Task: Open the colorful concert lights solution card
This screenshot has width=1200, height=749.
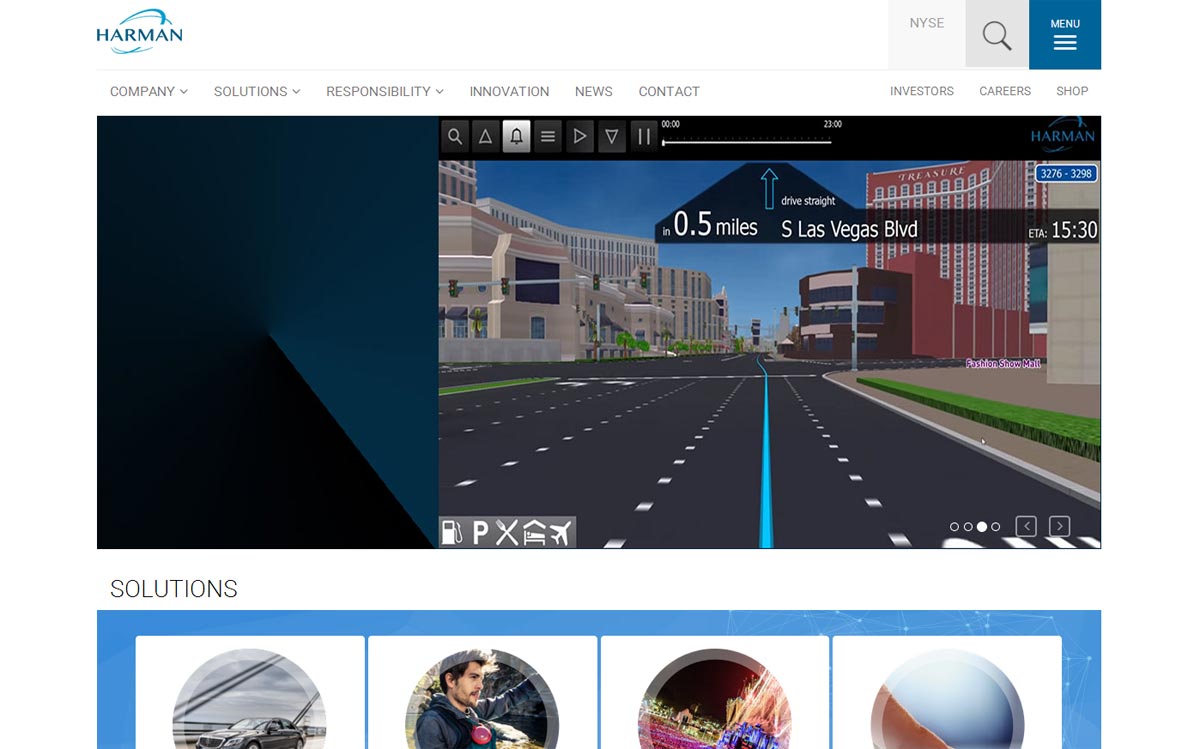Action: 715,692
